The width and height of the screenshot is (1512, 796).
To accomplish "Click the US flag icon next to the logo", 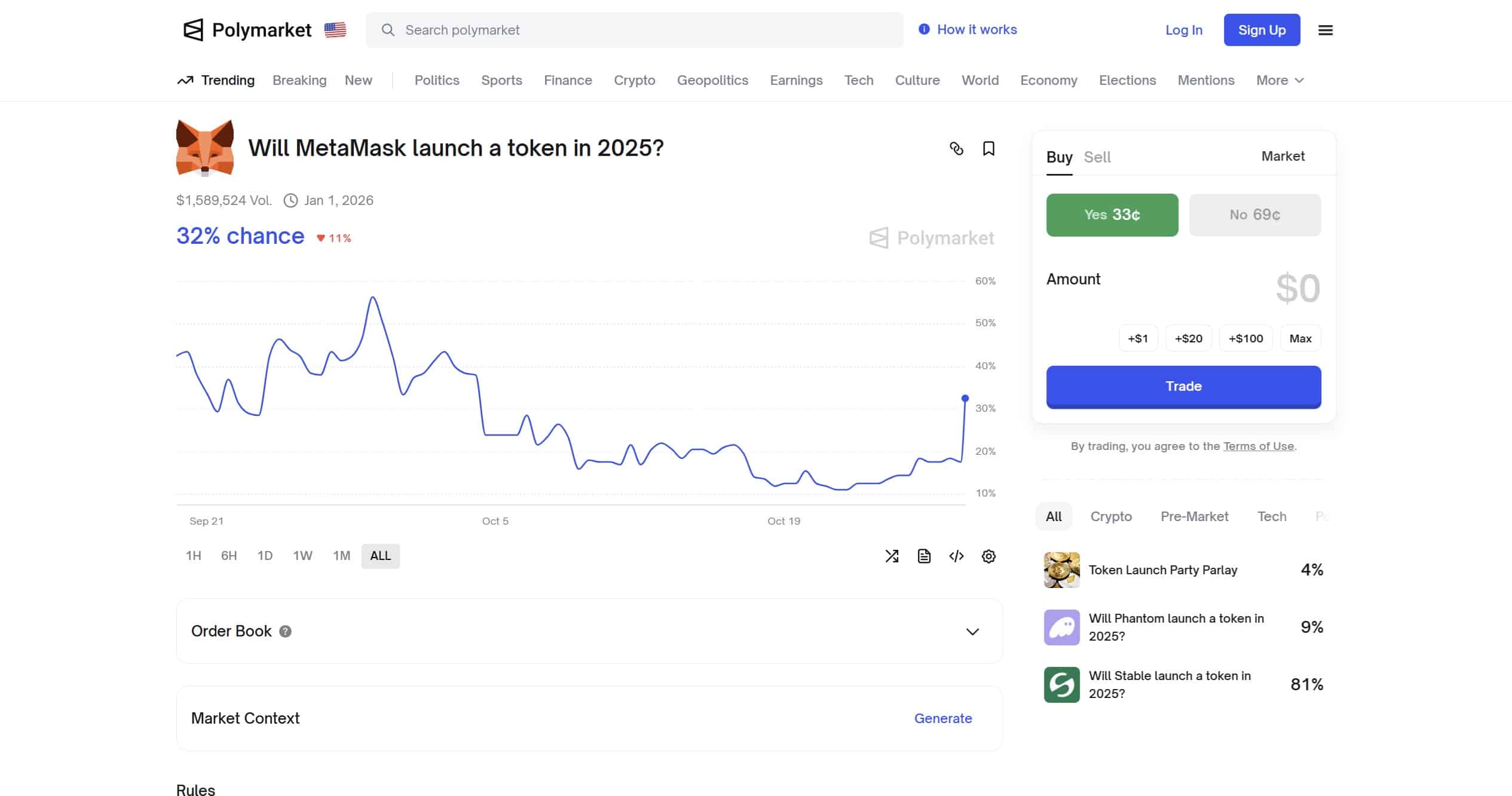I will coord(335,30).
